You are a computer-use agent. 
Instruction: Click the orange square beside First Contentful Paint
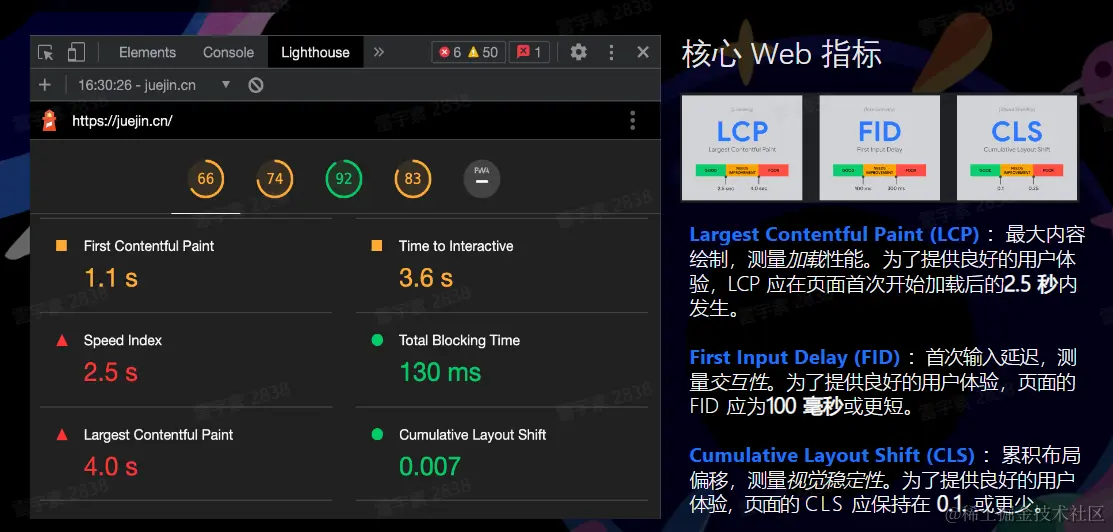coord(62,246)
